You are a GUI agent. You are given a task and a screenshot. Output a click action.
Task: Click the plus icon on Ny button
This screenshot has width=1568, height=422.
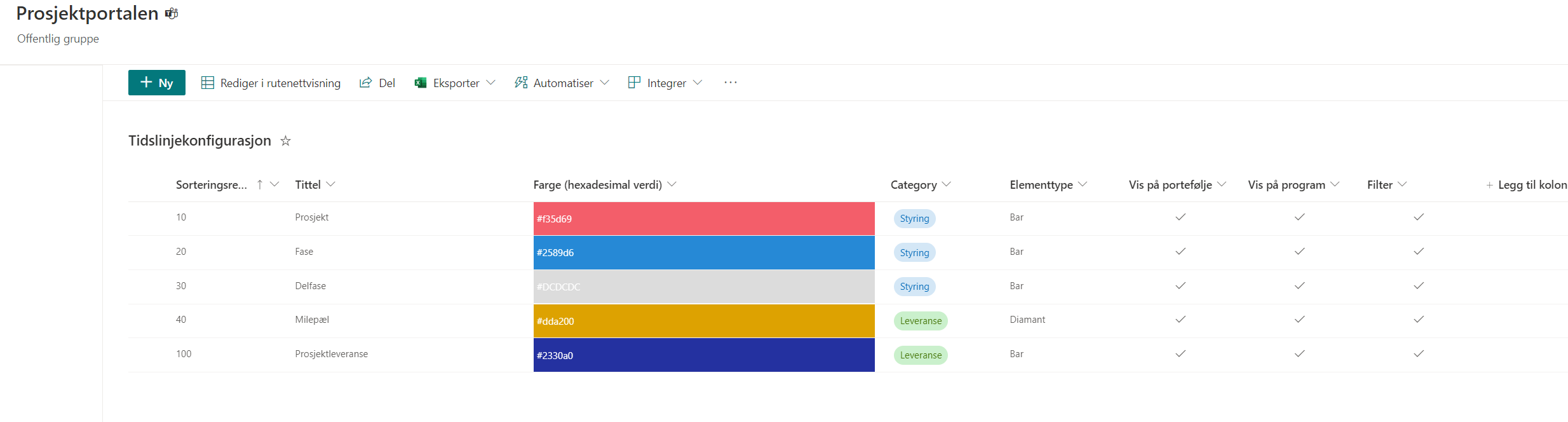pos(146,82)
